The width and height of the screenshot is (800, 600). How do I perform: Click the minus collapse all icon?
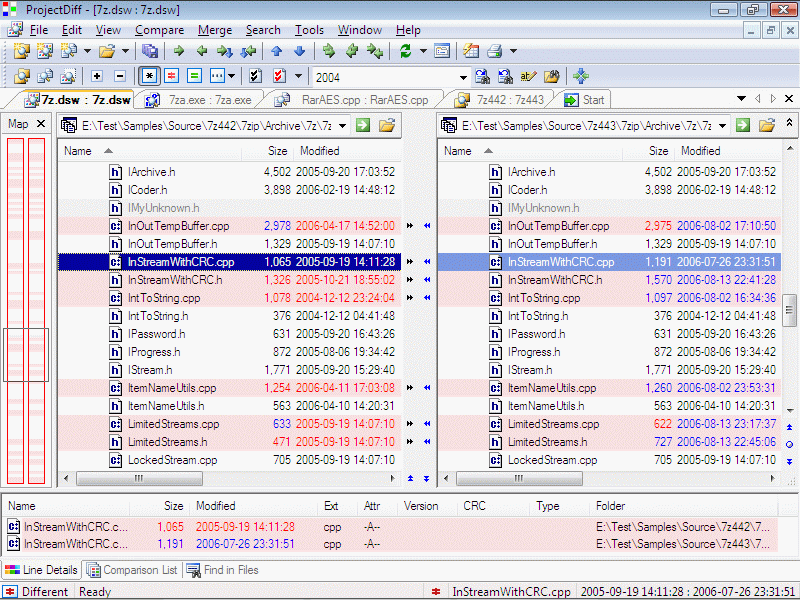[x=120, y=76]
